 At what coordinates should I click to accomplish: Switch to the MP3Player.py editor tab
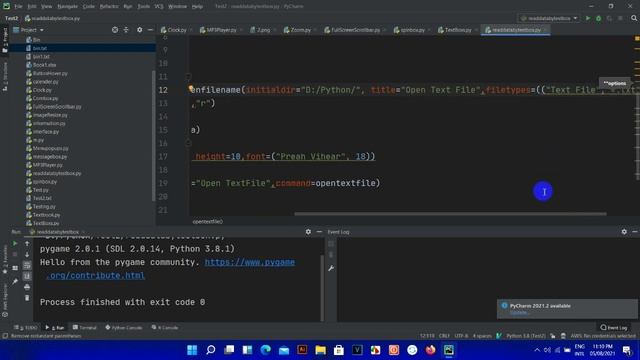tap(221, 30)
